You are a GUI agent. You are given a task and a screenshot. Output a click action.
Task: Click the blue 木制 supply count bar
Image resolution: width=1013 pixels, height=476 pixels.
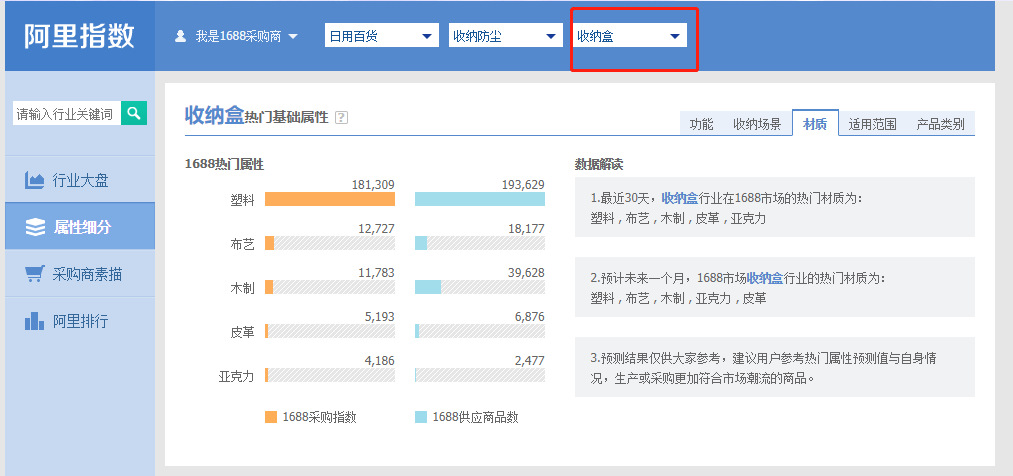click(x=428, y=287)
